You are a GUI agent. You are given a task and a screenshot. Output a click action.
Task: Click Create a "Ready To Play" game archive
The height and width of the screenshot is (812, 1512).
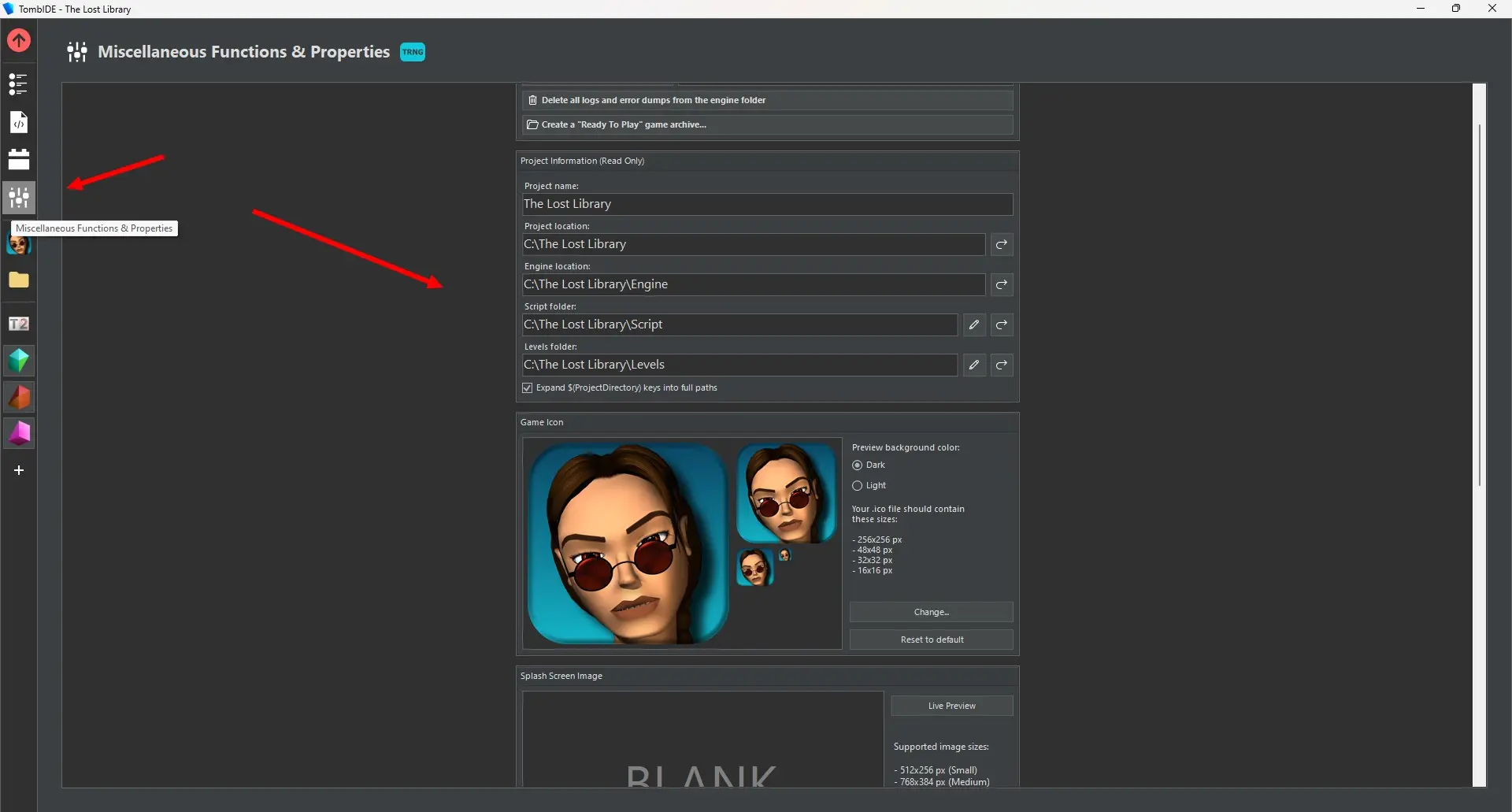pyautogui.click(x=767, y=124)
